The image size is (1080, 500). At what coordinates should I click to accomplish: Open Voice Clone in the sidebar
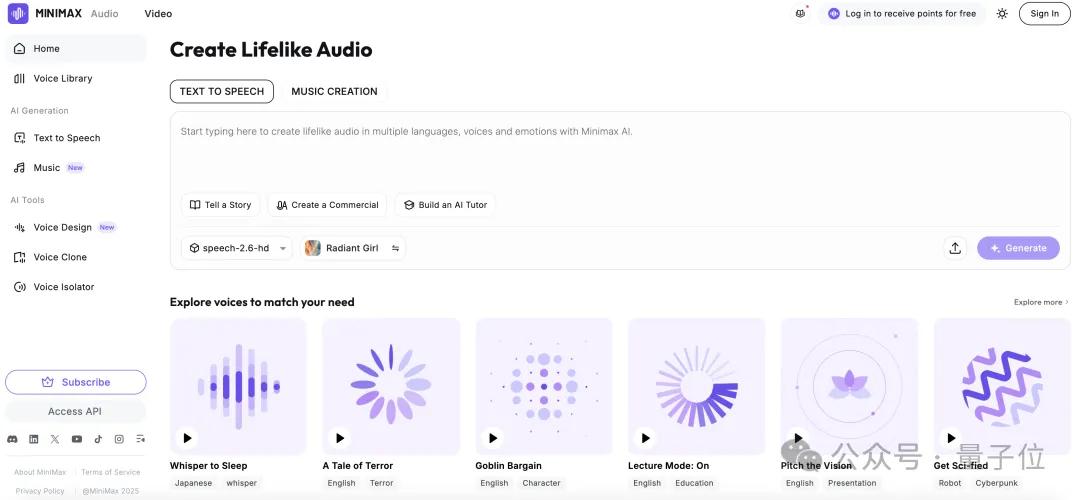[x=60, y=257]
